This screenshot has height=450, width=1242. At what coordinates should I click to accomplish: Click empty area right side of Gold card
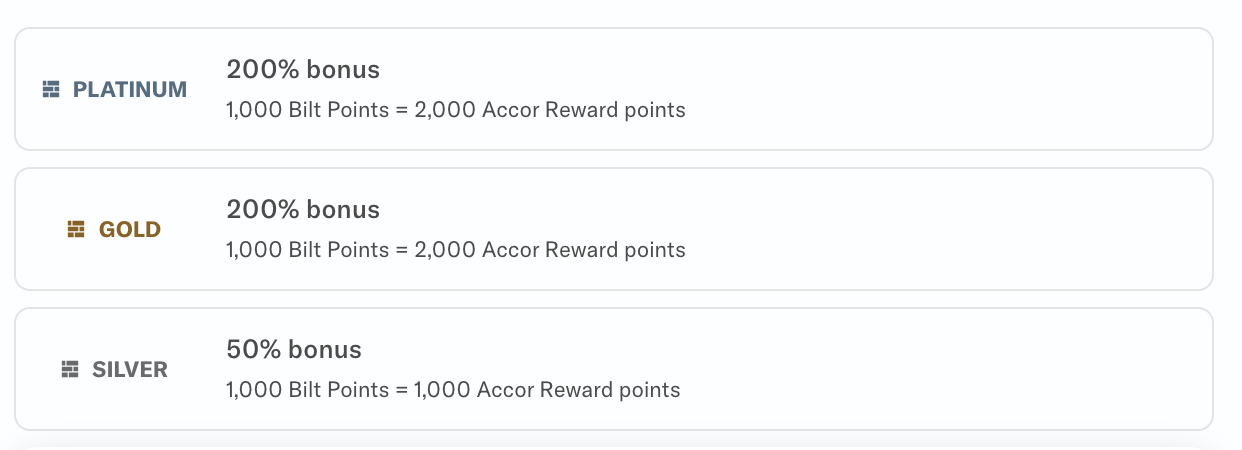point(950,229)
